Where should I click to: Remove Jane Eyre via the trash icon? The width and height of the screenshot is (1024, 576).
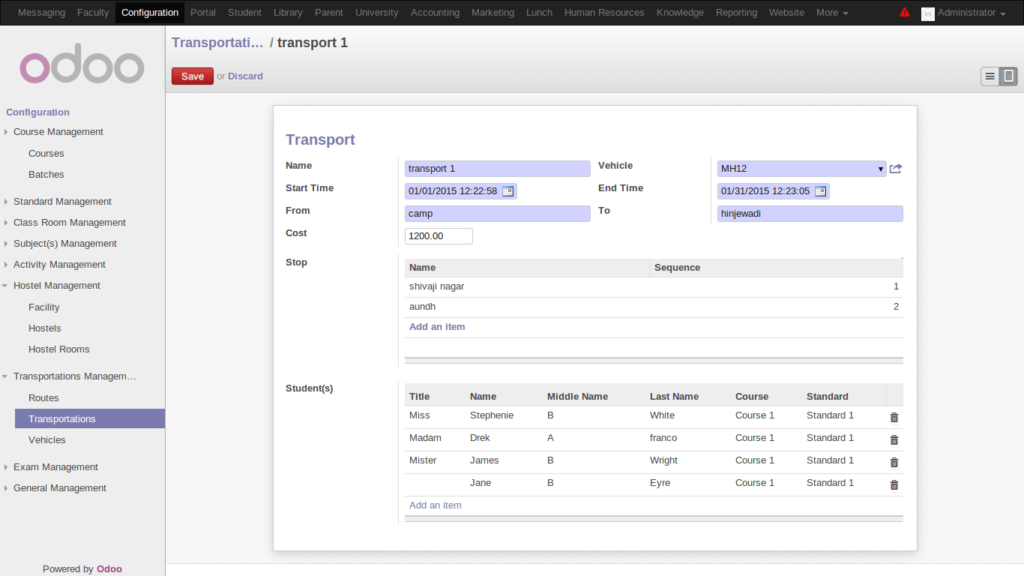(x=892, y=484)
